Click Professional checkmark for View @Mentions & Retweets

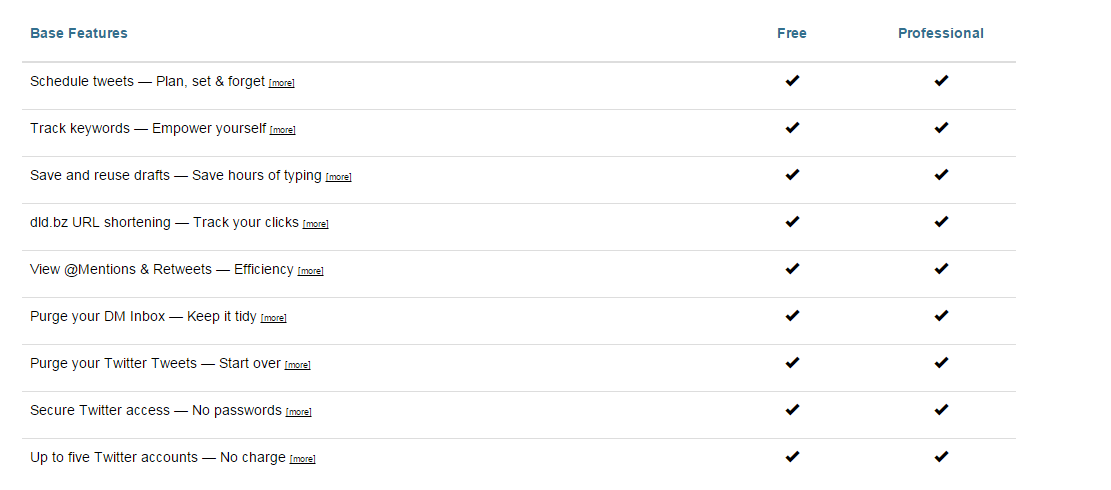coord(941,268)
